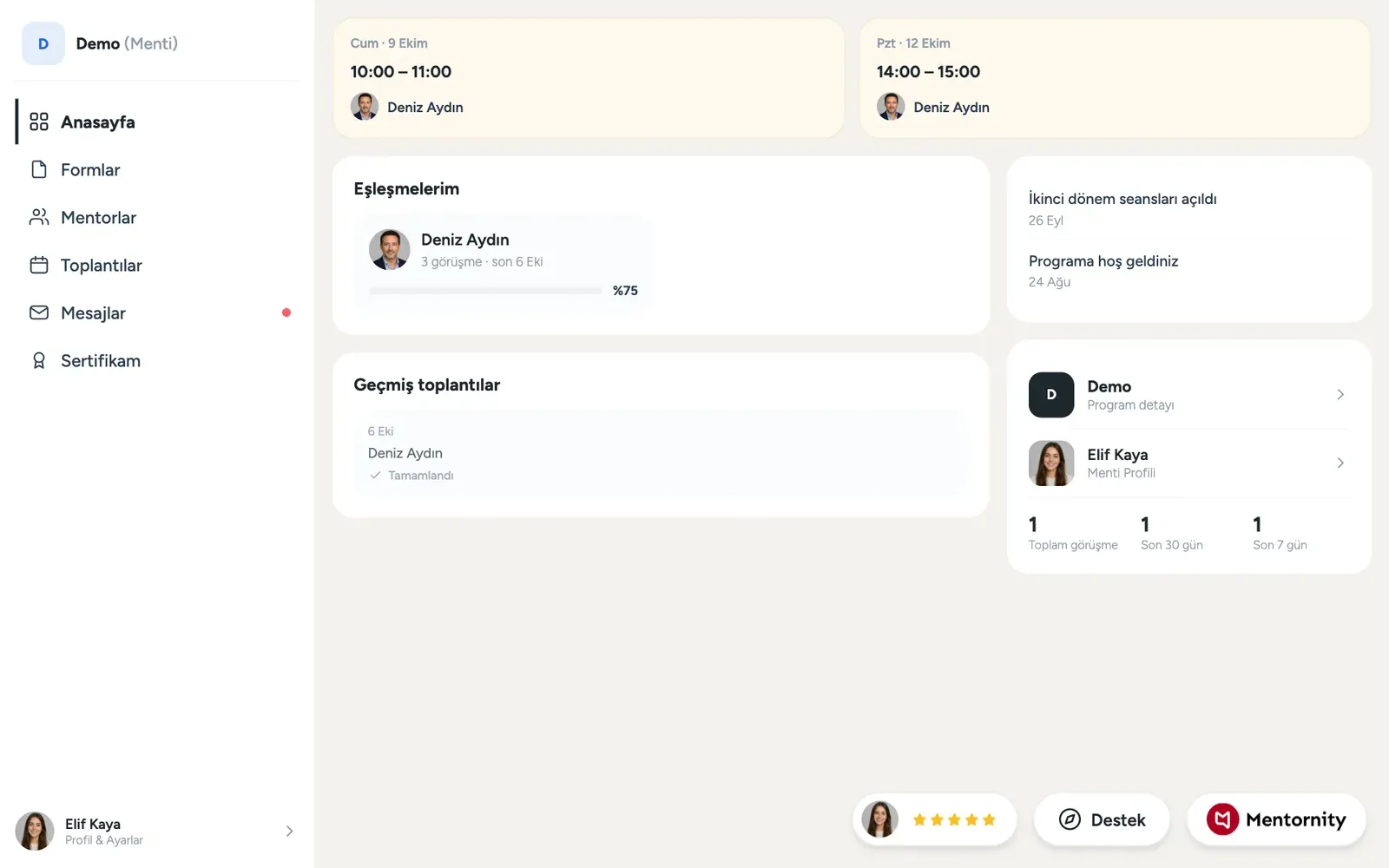Expand Elif Kaya Menti Profili chevron
Image resolution: width=1389 pixels, height=868 pixels.
[x=1340, y=463]
